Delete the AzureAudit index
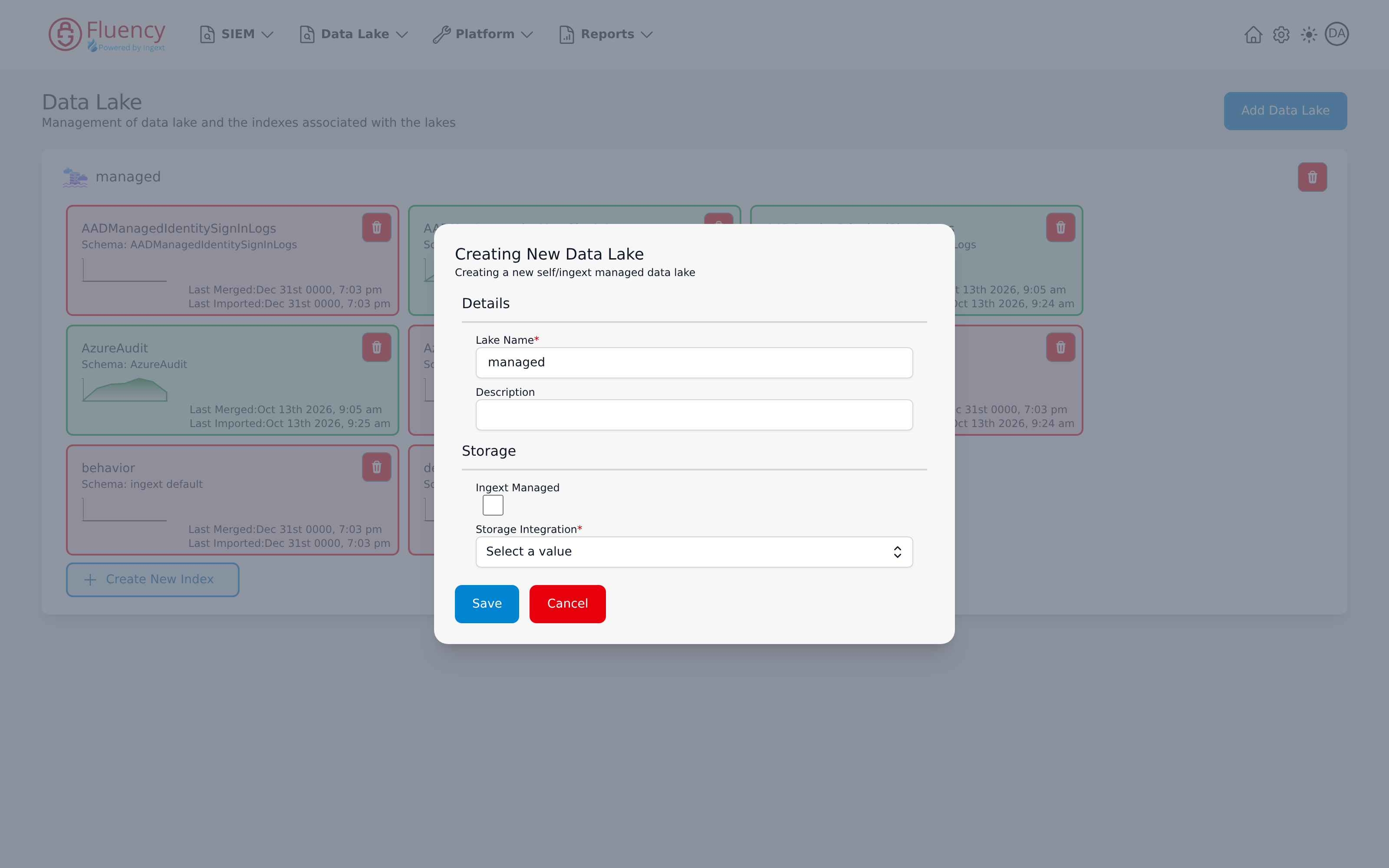Image resolution: width=1389 pixels, height=868 pixels. click(x=376, y=347)
